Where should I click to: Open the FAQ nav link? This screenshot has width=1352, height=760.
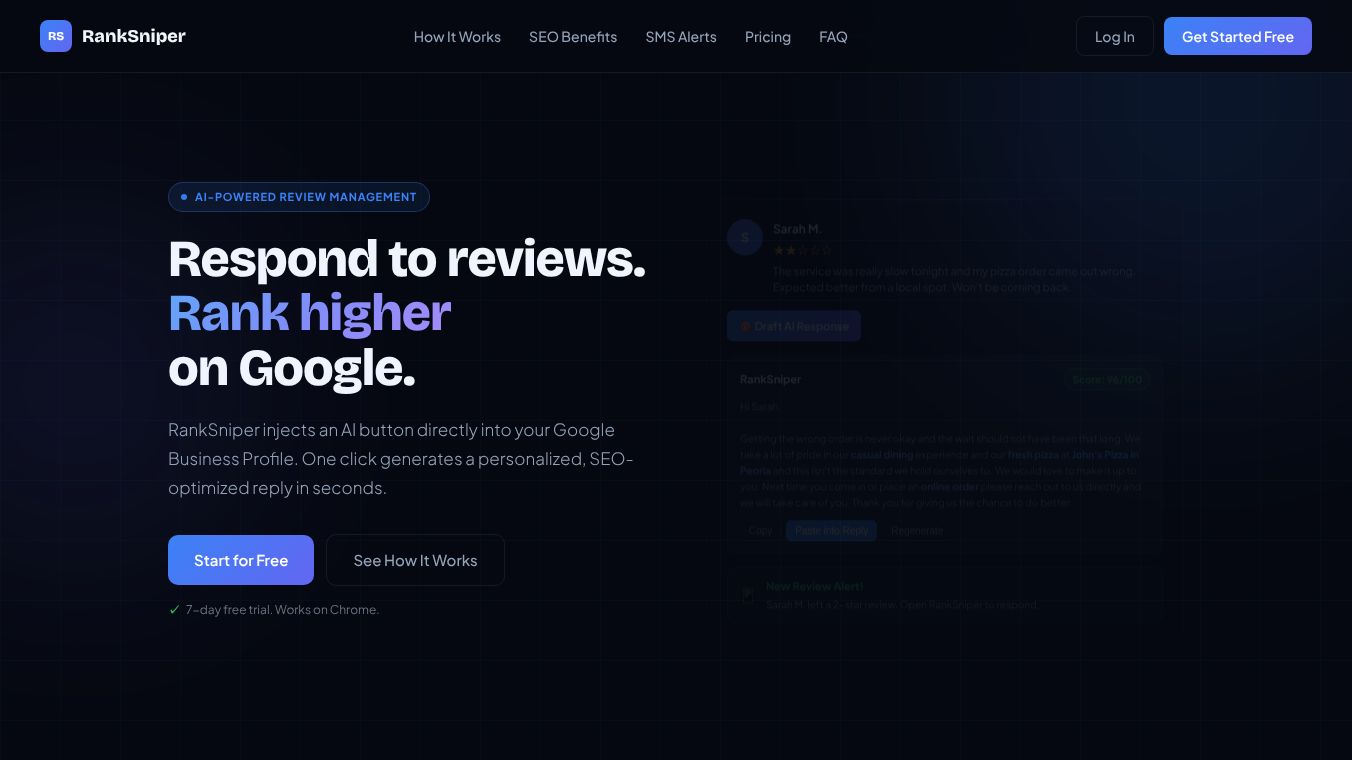833,37
